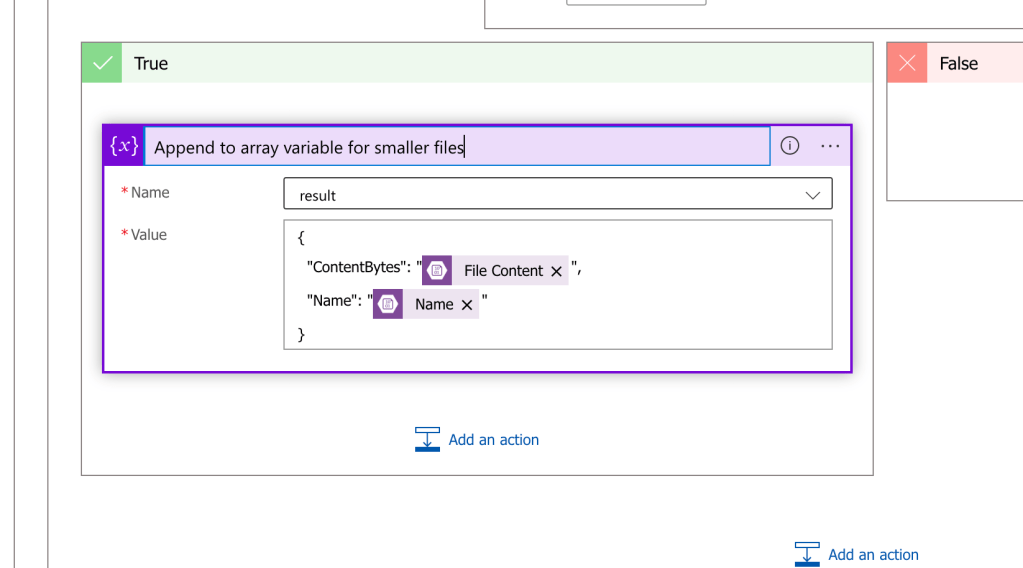Screen dimensions: 1023x568
Task: Click the closing brace in Value editor
Action: coord(301,335)
